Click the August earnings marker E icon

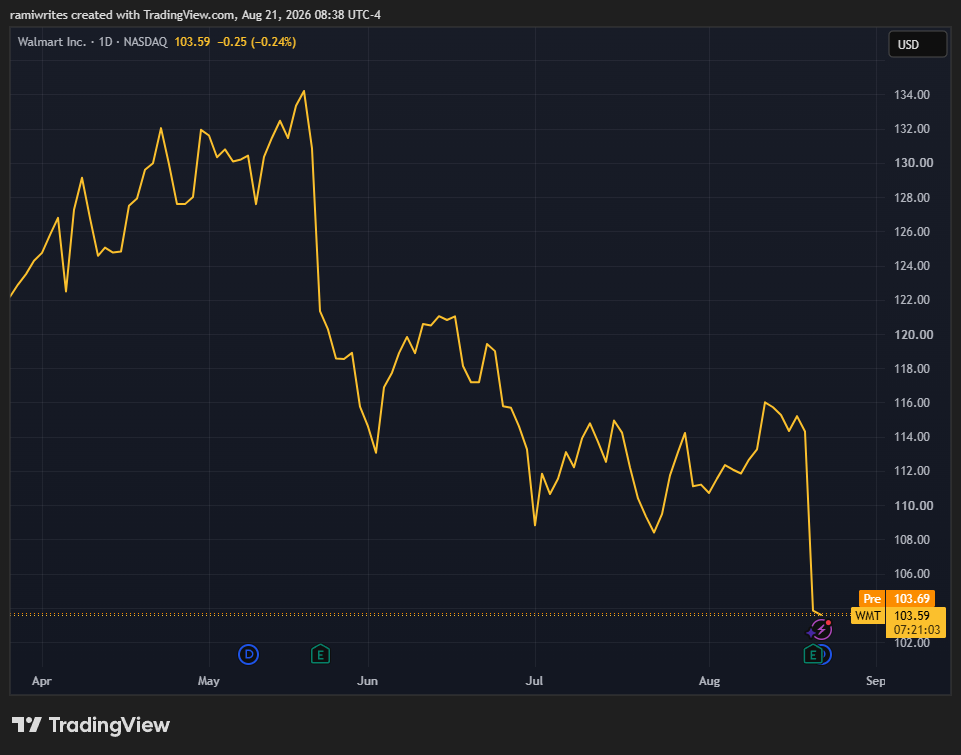(x=813, y=654)
